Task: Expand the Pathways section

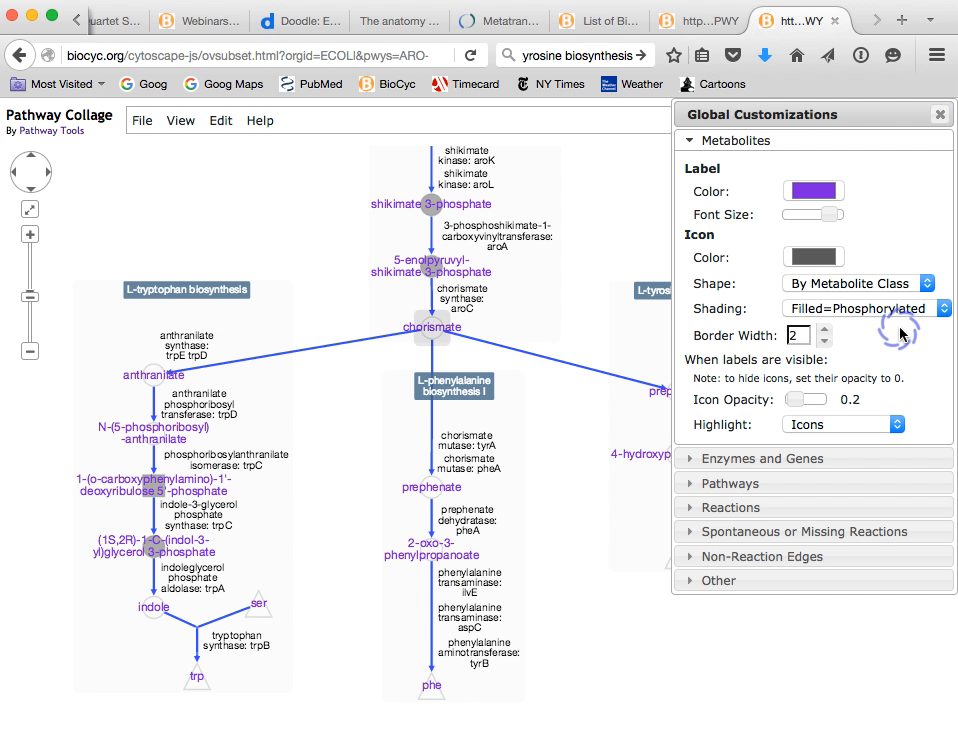Action: tap(730, 484)
